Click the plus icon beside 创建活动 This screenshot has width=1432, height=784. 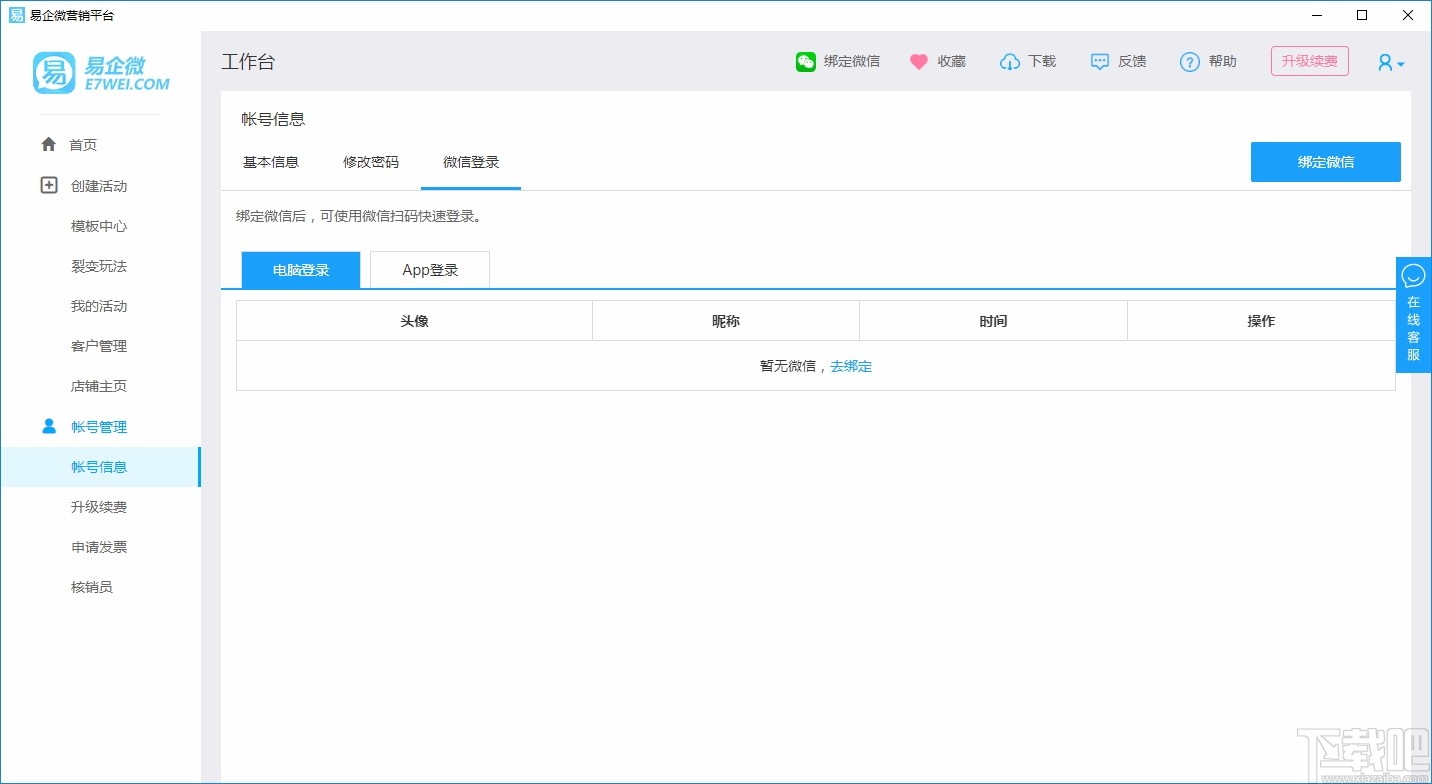click(48, 185)
